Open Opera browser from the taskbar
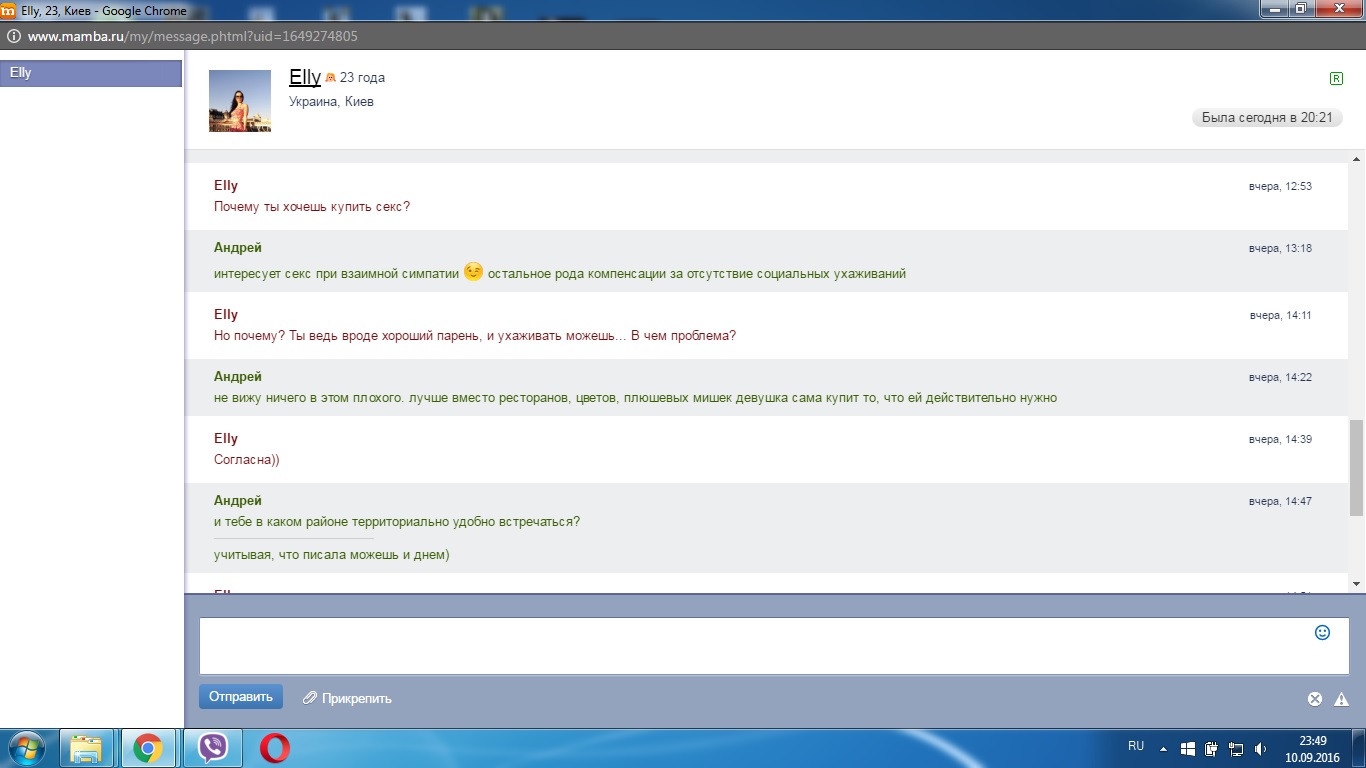 click(x=274, y=748)
